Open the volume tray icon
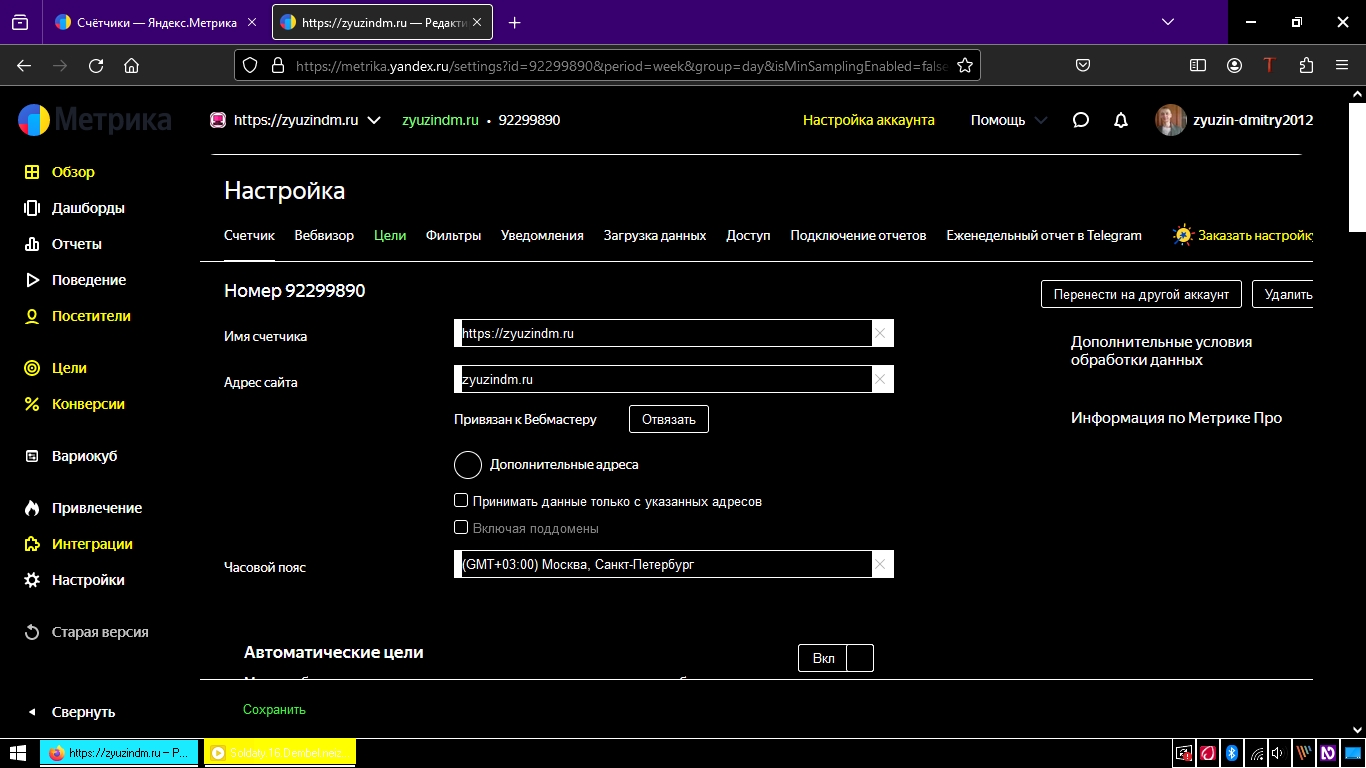This screenshot has width=1366, height=768. 1280,753
